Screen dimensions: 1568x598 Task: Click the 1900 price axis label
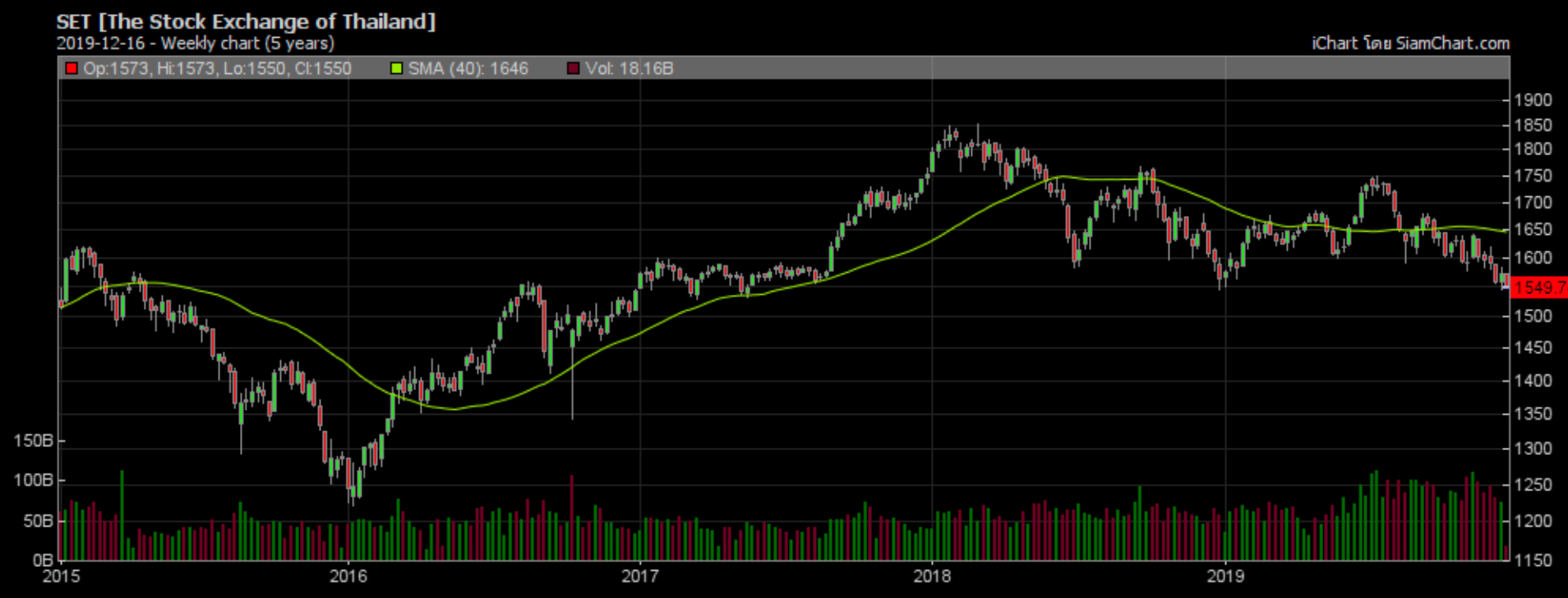pyautogui.click(x=1533, y=100)
